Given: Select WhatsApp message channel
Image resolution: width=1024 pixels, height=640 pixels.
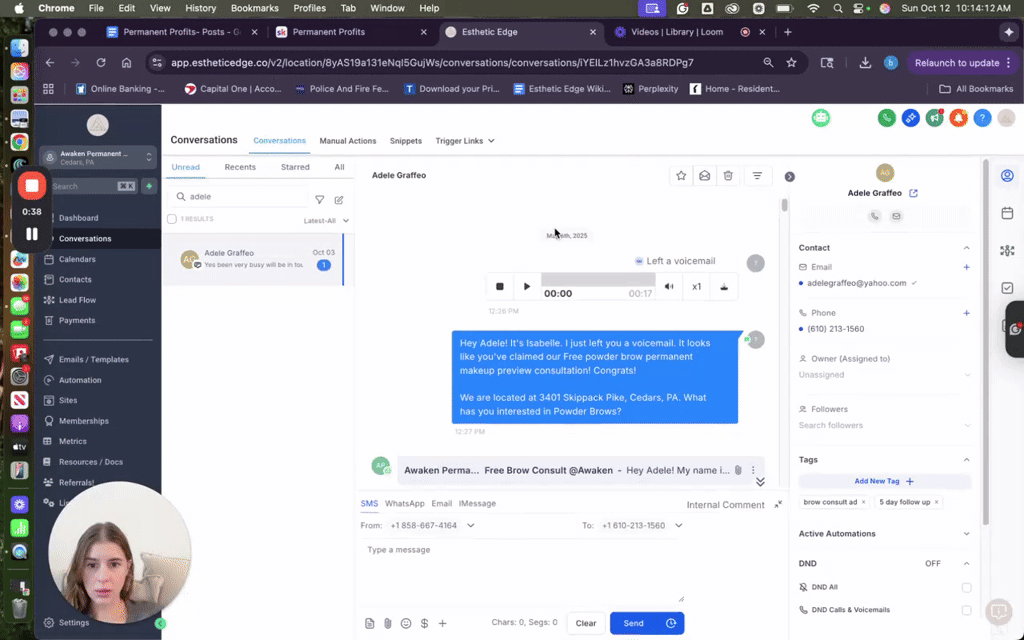Looking at the screenshot, I should 404,504.
